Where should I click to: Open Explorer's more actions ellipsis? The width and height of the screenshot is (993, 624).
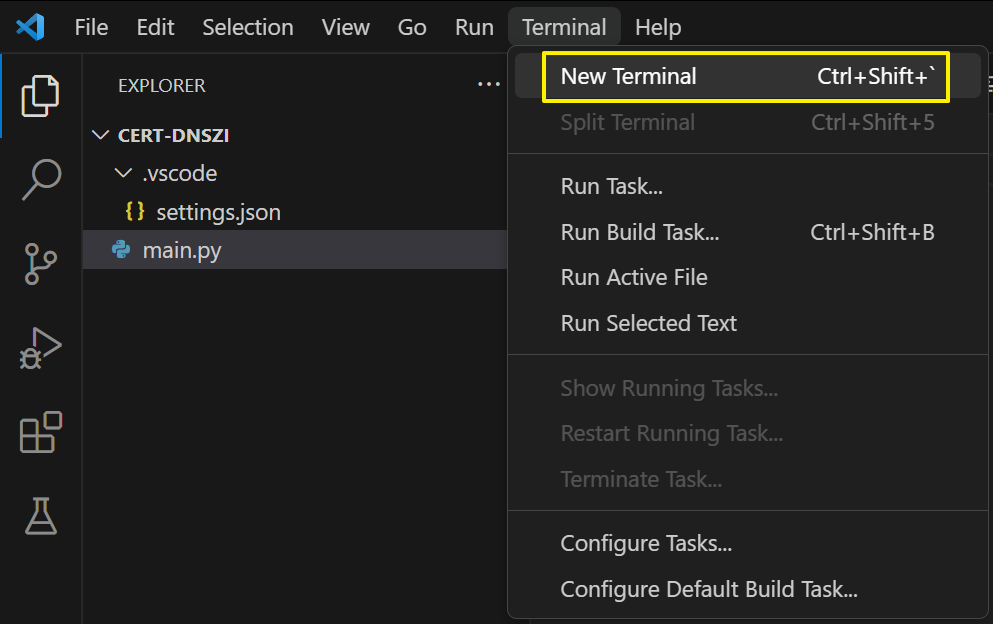click(488, 85)
